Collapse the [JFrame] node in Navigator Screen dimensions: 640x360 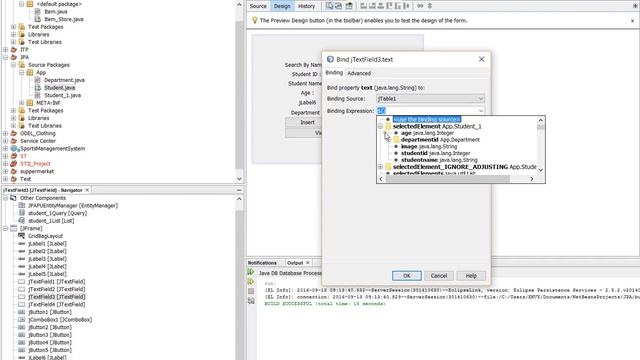(x=6, y=229)
